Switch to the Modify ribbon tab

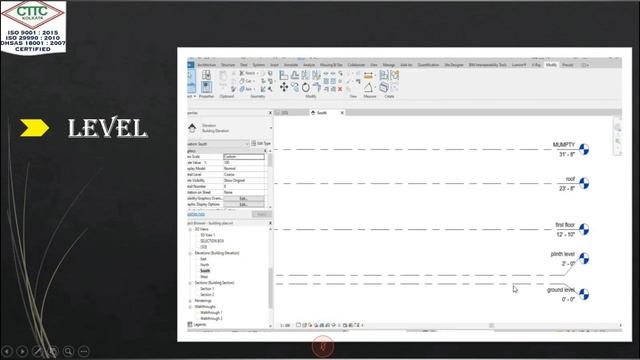tap(551, 65)
